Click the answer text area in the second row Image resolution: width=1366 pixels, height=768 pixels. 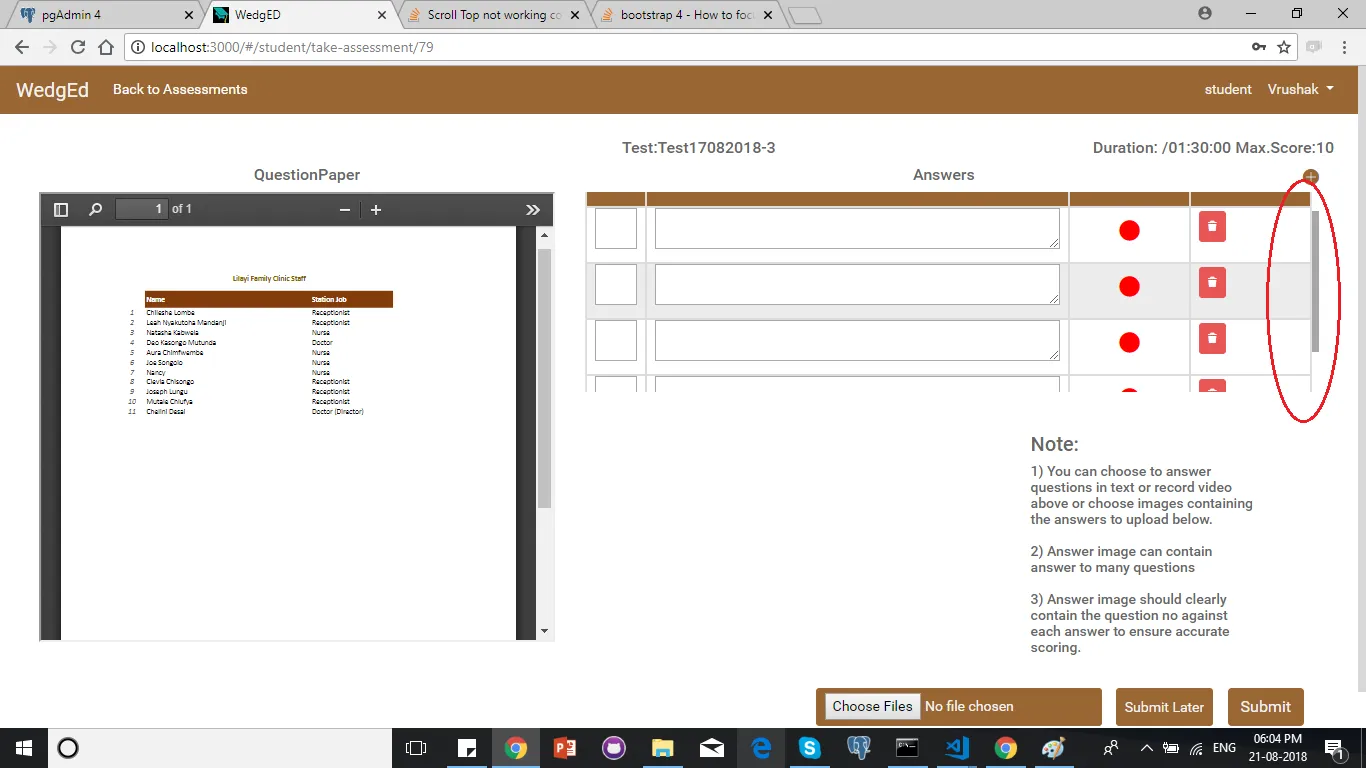pos(857,284)
